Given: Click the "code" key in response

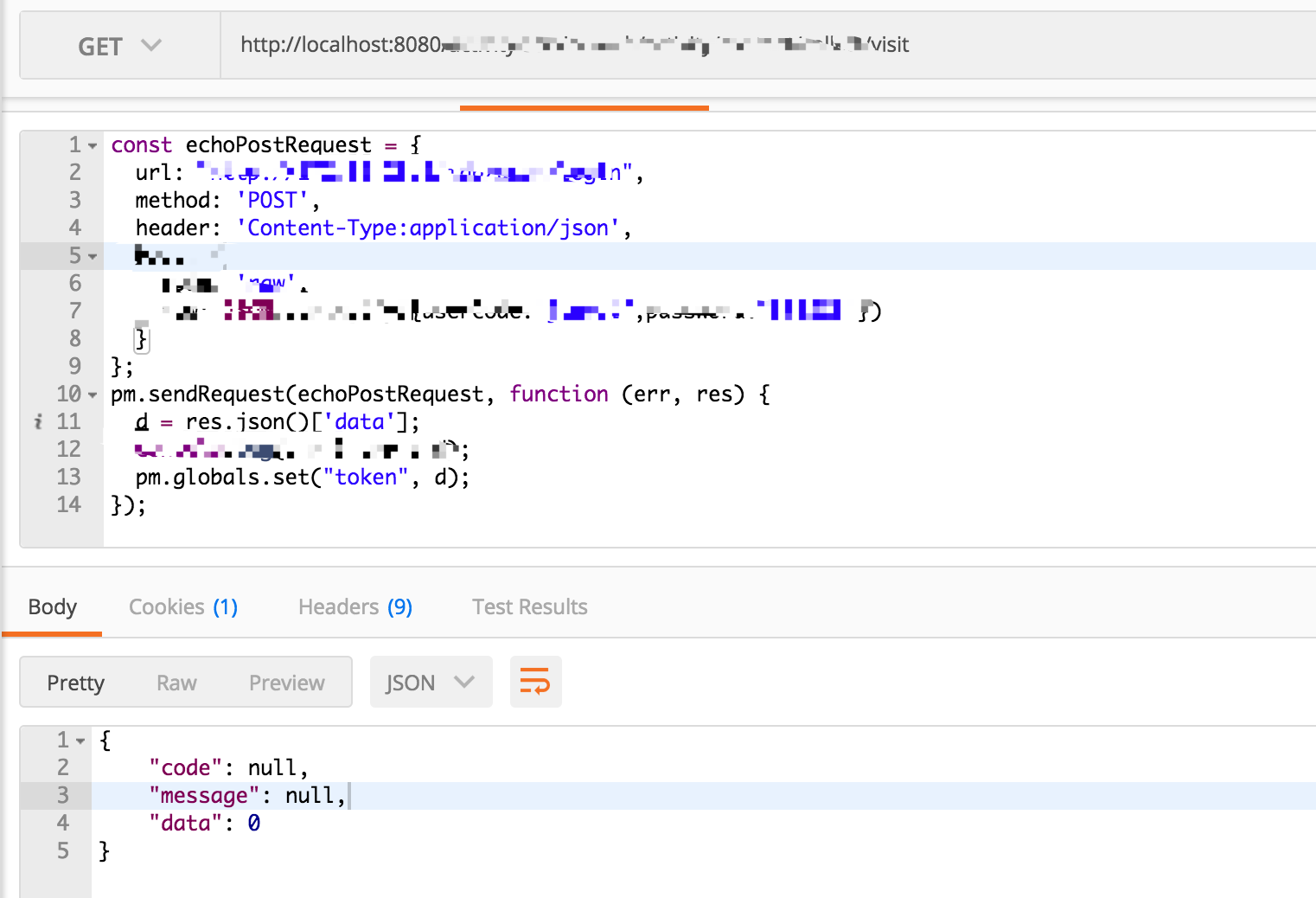Looking at the screenshot, I should (186, 767).
